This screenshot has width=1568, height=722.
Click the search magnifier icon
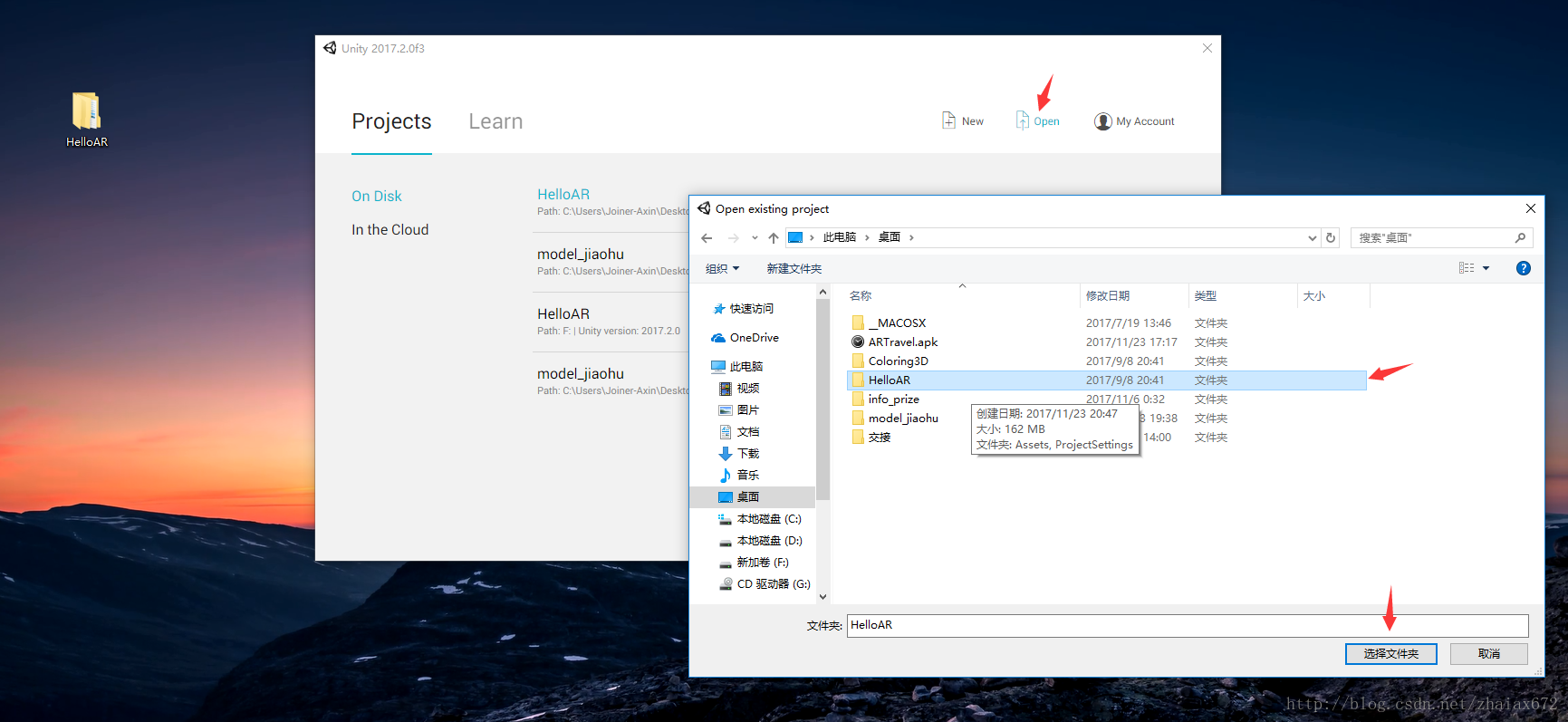[x=1520, y=238]
